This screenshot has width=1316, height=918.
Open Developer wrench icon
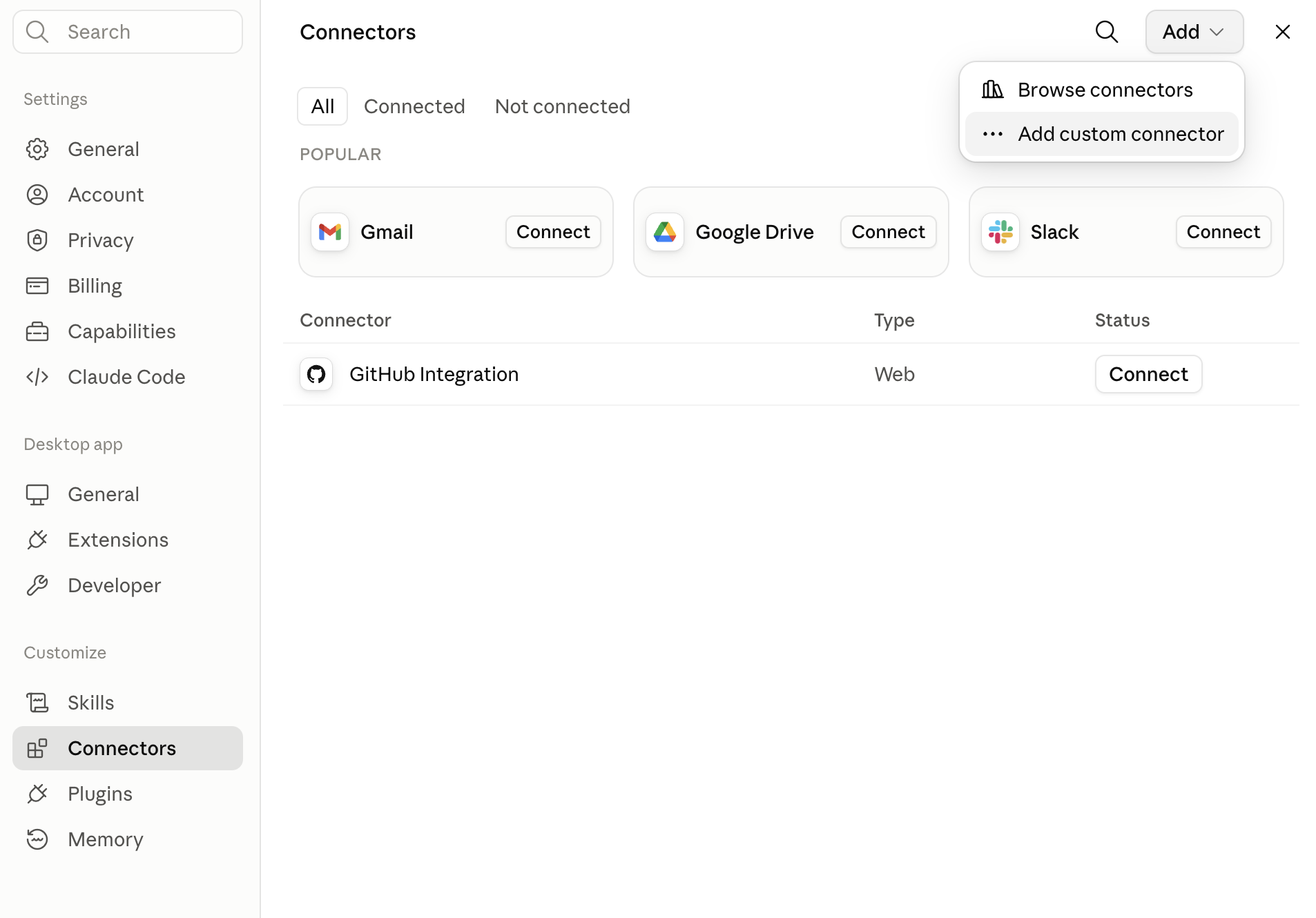[37, 585]
